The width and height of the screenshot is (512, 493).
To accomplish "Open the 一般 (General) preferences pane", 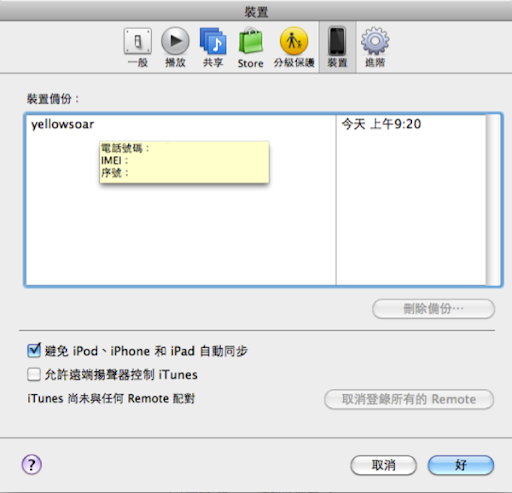I will coord(138,47).
